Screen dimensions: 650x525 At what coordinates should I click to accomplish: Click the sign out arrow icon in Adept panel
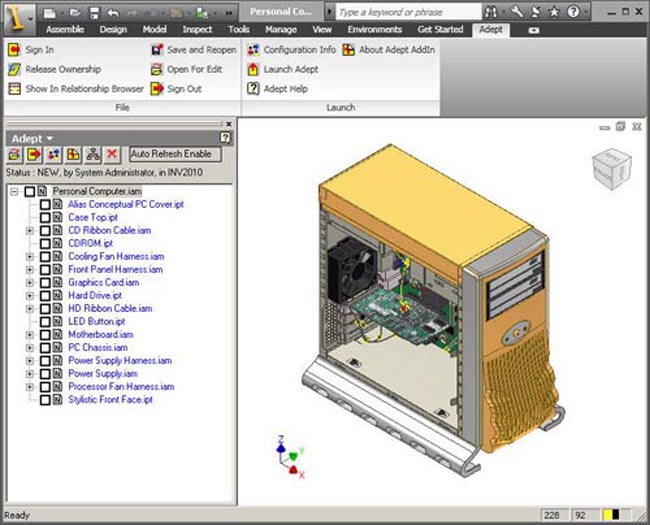coord(34,155)
